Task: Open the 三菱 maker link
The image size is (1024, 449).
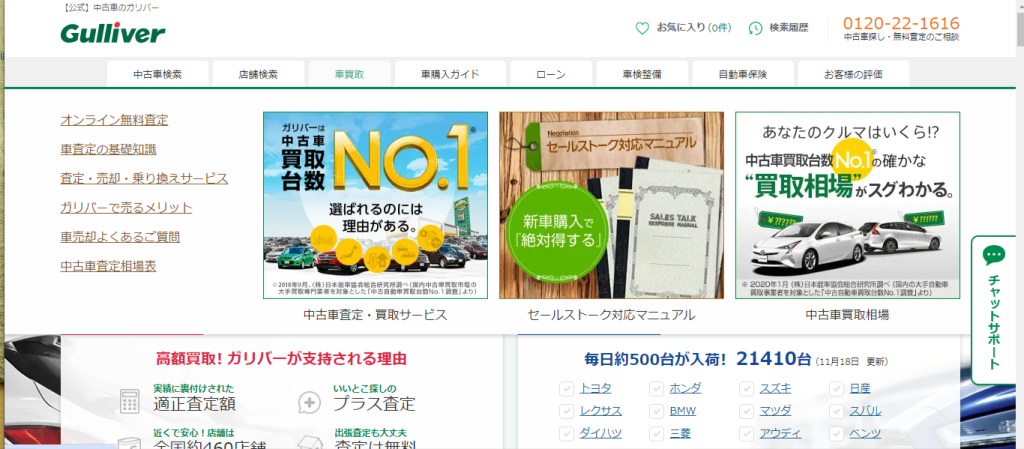Action: point(680,433)
